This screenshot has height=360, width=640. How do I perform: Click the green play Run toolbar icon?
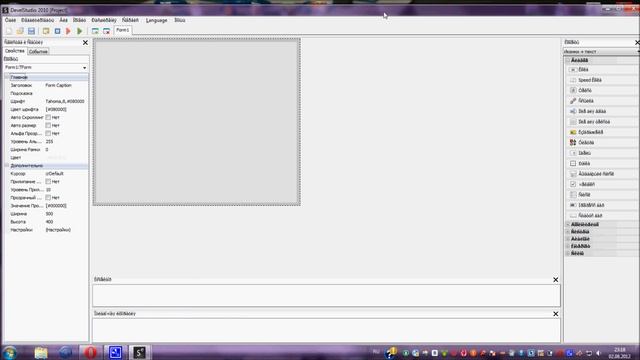click(x=80, y=31)
